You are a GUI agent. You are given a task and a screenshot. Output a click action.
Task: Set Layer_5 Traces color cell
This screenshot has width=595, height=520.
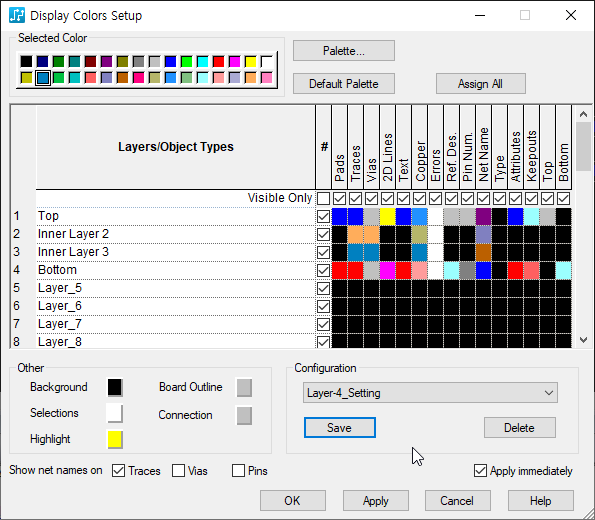[355, 288]
